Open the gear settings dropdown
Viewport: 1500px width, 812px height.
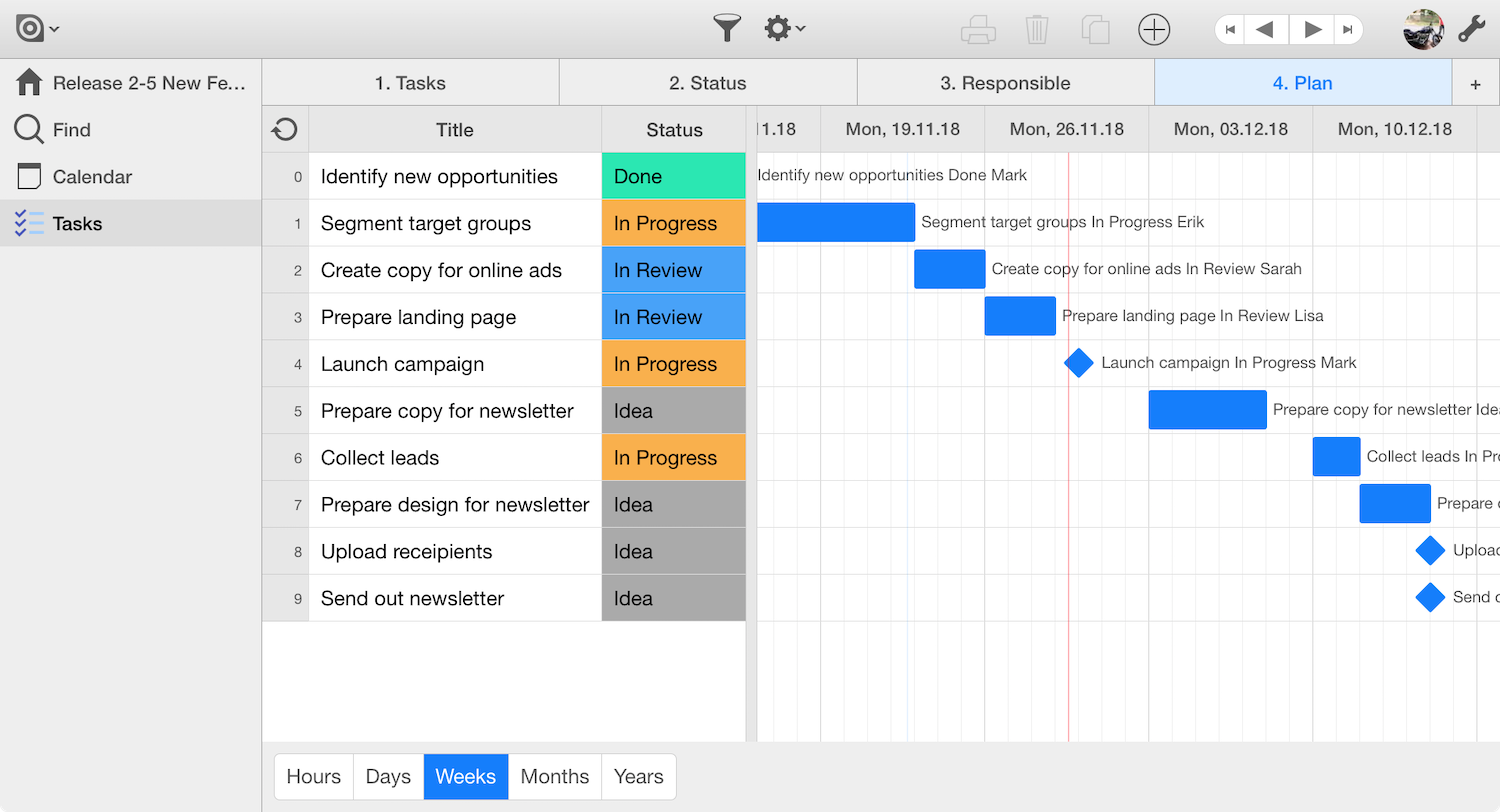click(784, 29)
